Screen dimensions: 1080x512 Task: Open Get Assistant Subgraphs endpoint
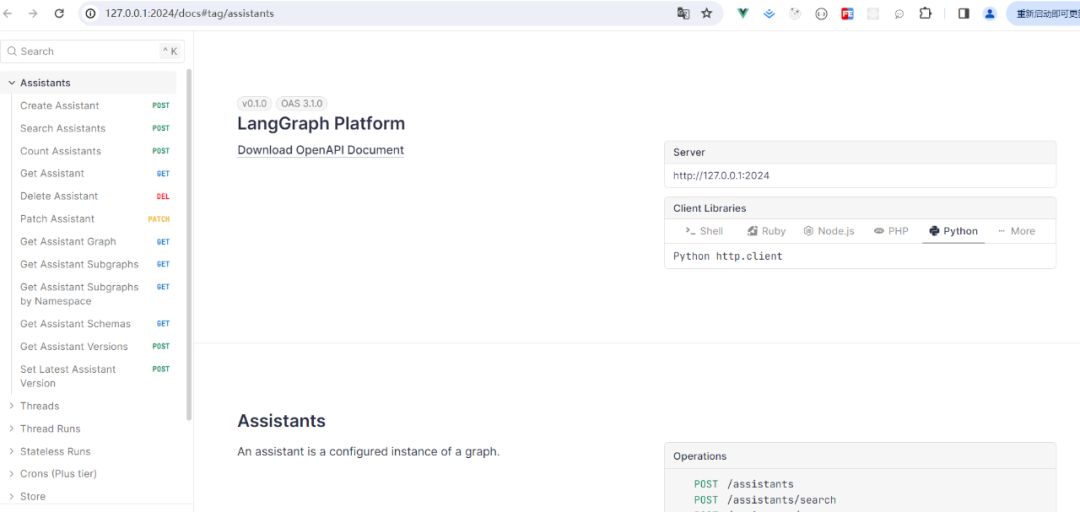click(x=94, y=264)
